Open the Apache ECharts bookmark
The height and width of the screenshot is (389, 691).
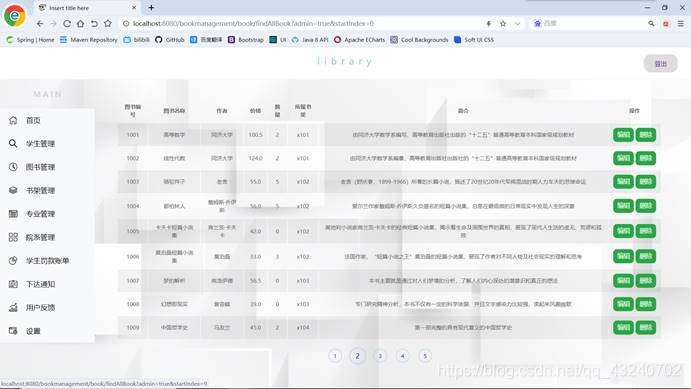point(359,40)
